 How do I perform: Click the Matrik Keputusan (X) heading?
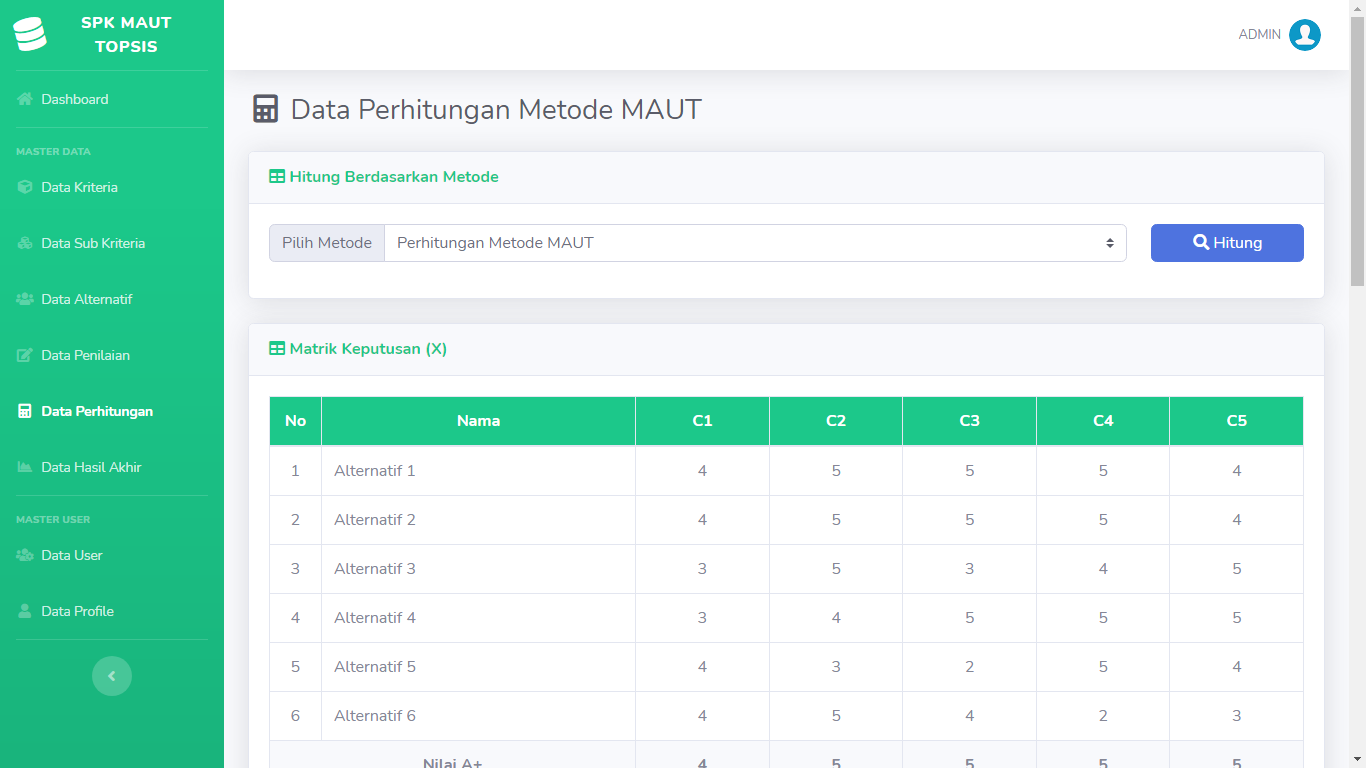[x=368, y=349]
